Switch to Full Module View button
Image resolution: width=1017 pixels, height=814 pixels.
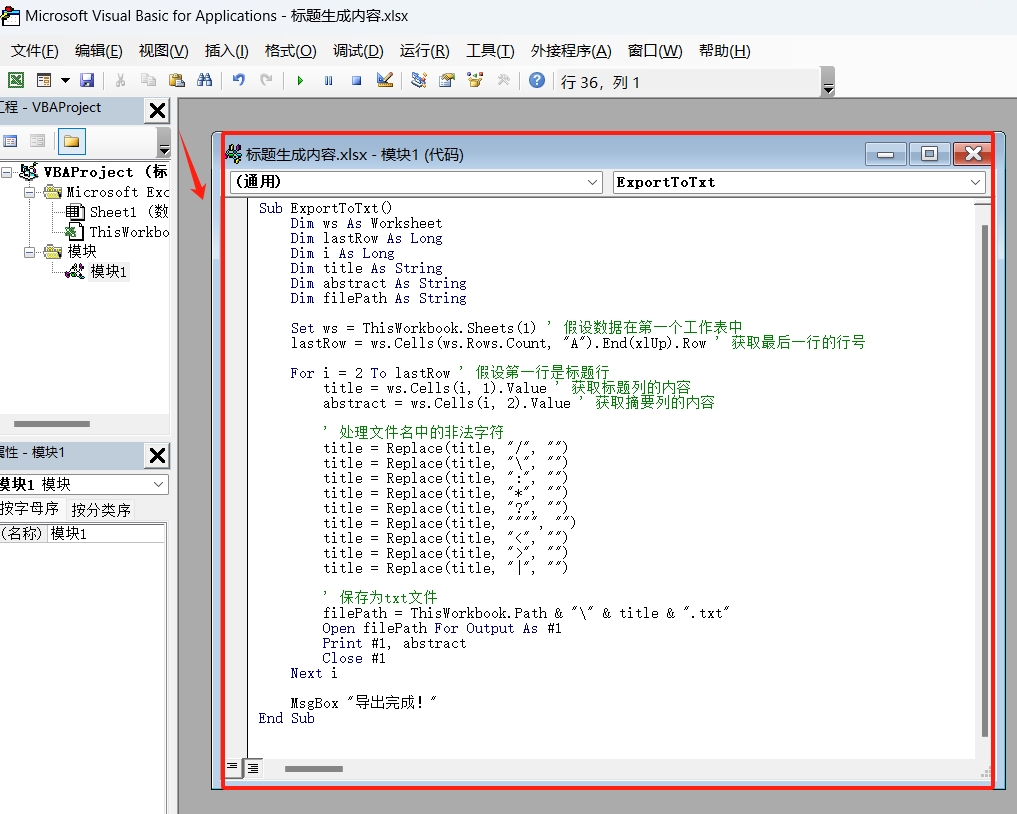(253, 768)
